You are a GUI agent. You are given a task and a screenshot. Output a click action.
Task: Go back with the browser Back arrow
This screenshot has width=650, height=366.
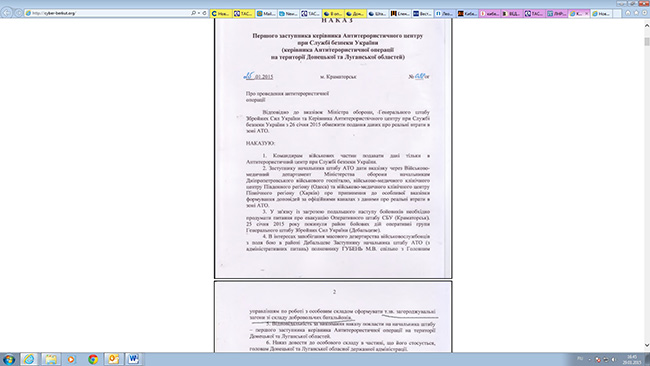(x=7, y=13)
